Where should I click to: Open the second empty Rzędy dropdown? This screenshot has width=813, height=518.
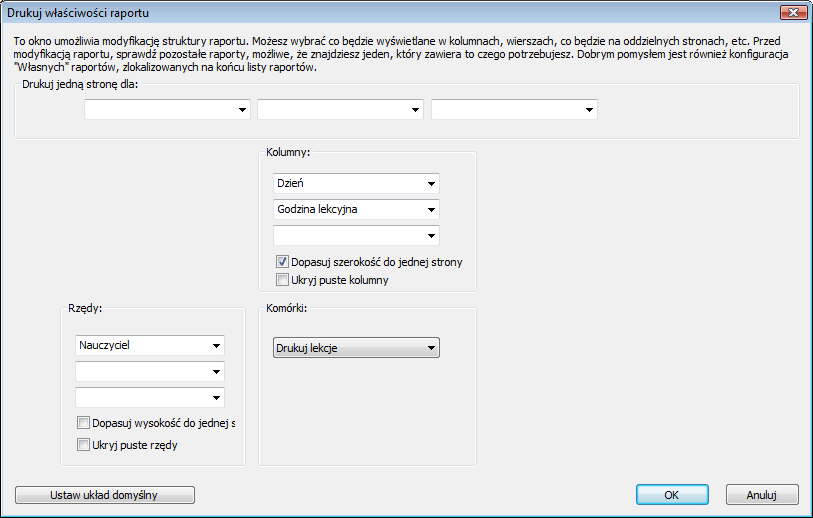point(150,372)
